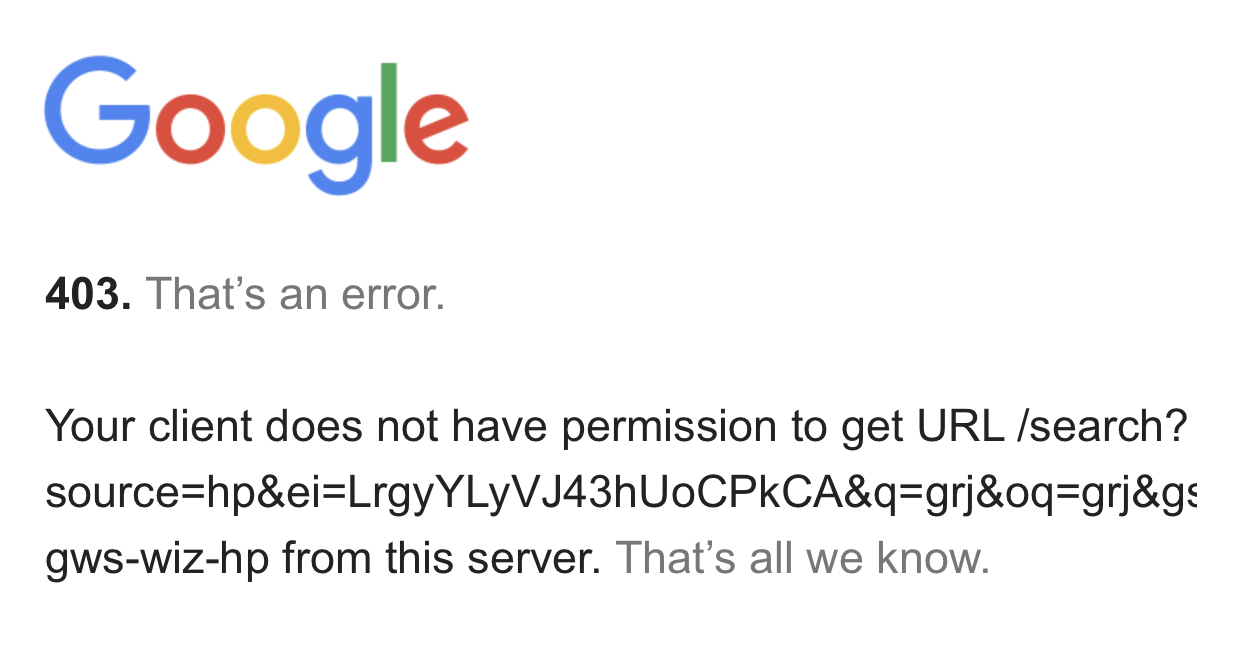Click the gray "That's an error." text
1242x657 pixels.
click(295, 295)
